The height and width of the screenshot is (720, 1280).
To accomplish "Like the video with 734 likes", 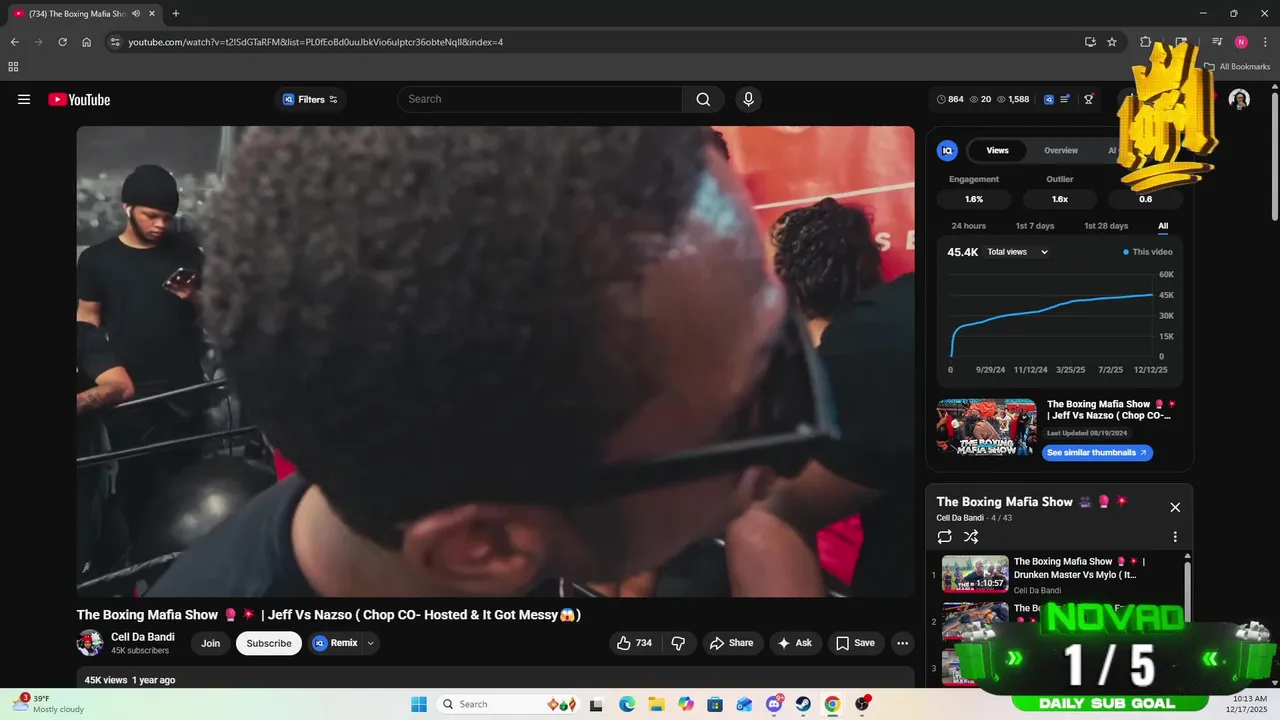I will (635, 643).
